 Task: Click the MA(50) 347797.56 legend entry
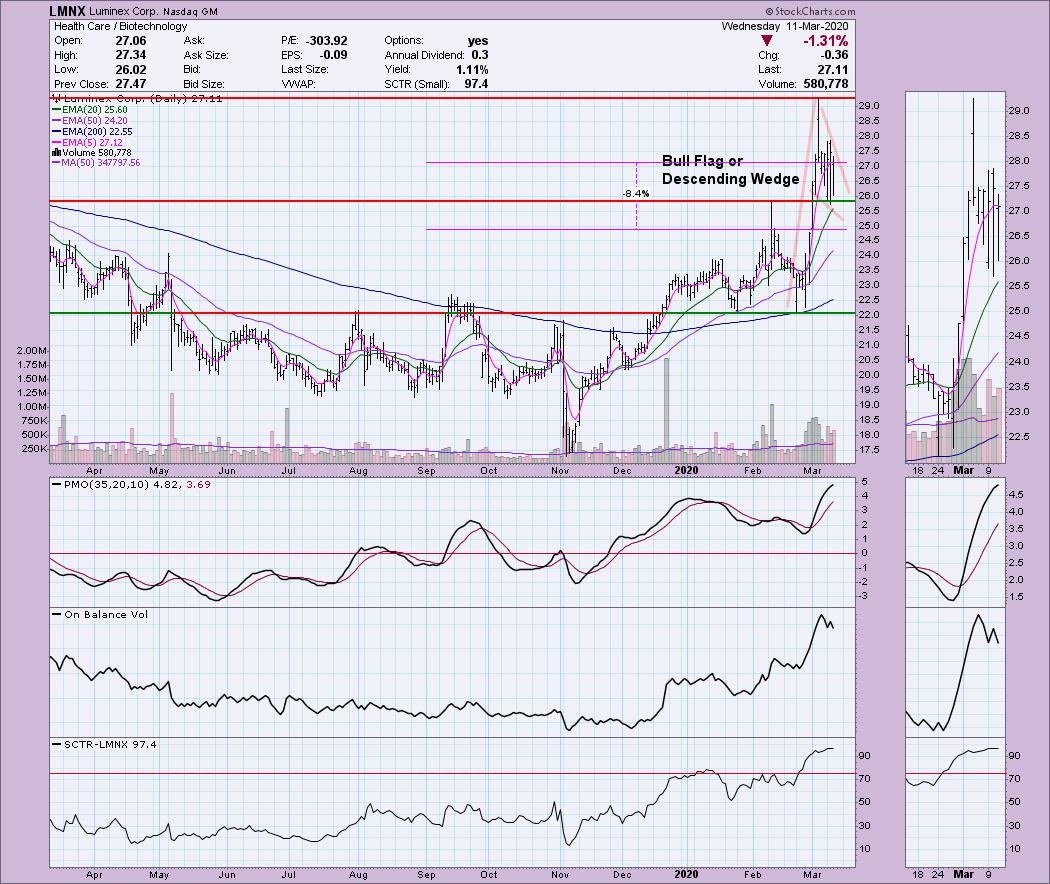96,163
